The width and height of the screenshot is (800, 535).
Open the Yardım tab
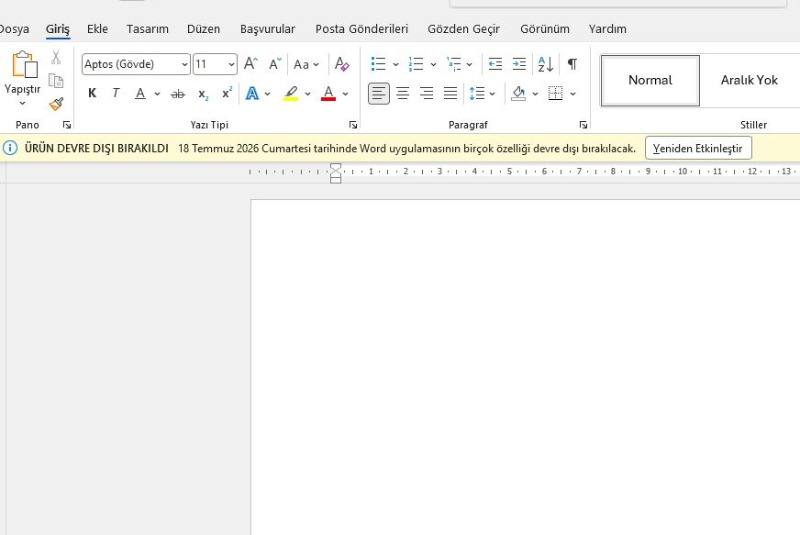(x=607, y=29)
